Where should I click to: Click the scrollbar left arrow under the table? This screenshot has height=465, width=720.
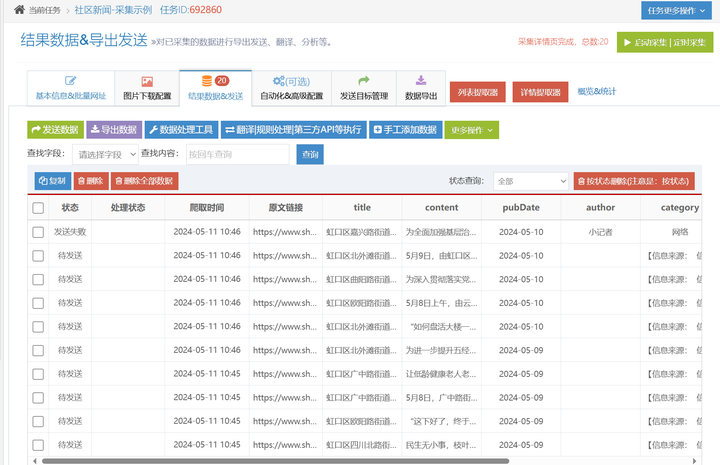(x=35, y=461)
